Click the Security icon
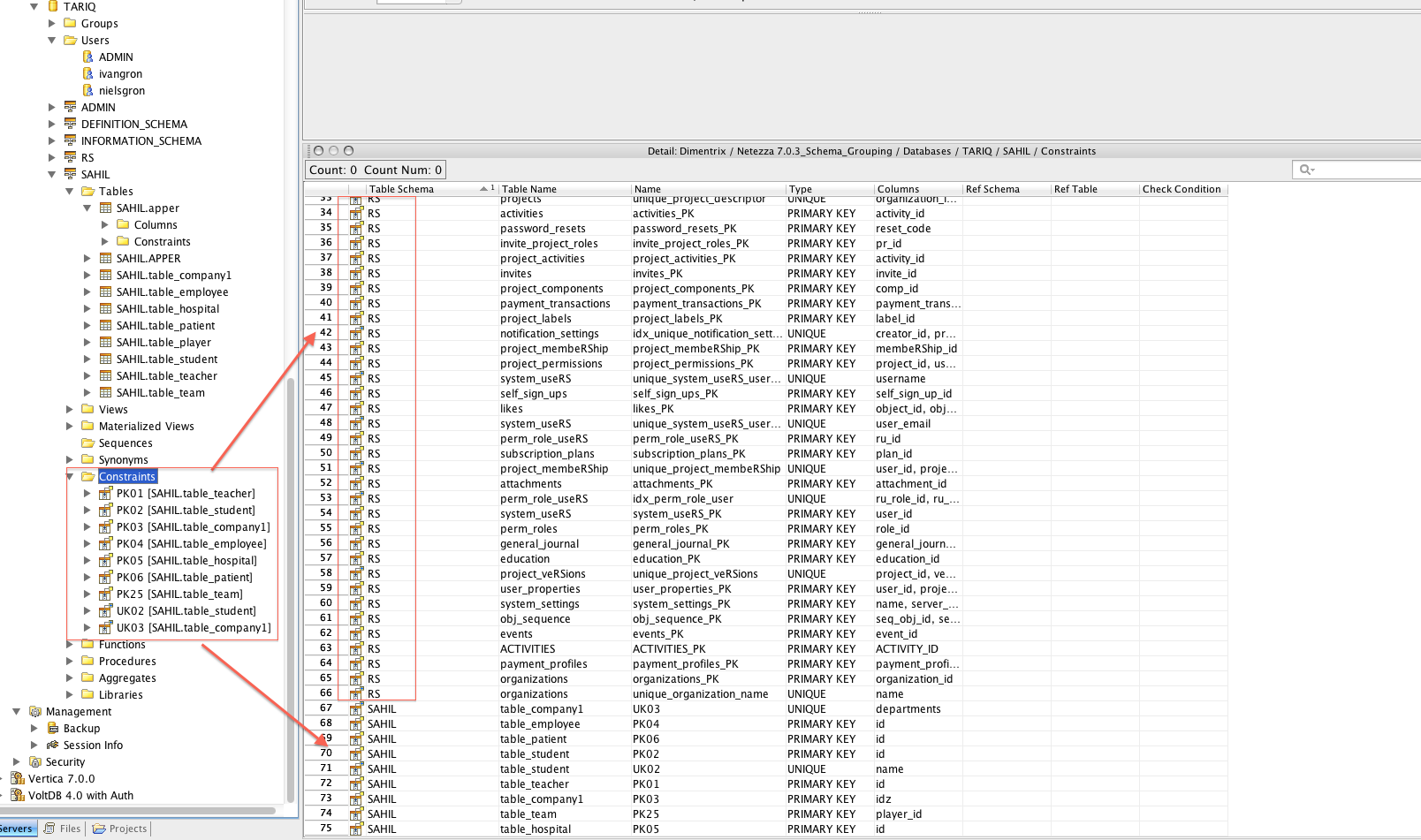 pyautogui.click(x=35, y=761)
